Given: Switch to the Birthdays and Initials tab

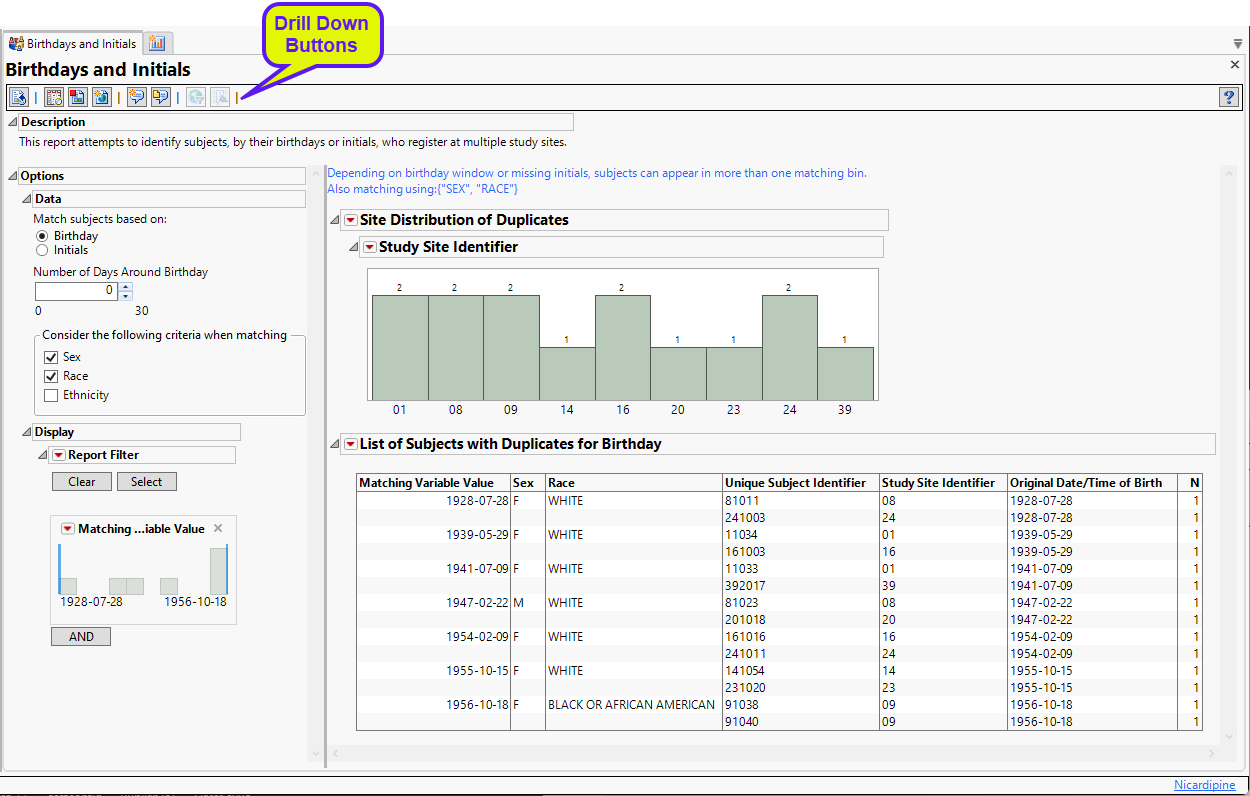Looking at the screenshot, I should [72, 44].
